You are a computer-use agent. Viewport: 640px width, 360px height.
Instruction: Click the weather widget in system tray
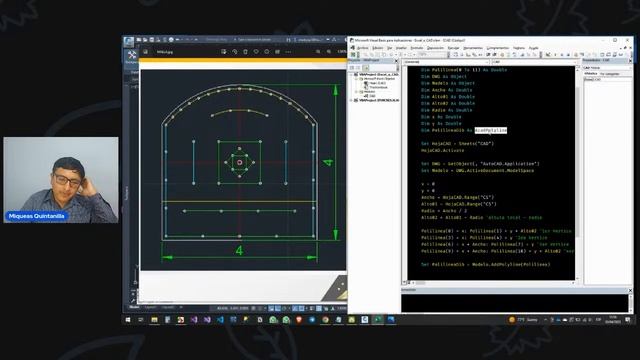coord(523,320)
